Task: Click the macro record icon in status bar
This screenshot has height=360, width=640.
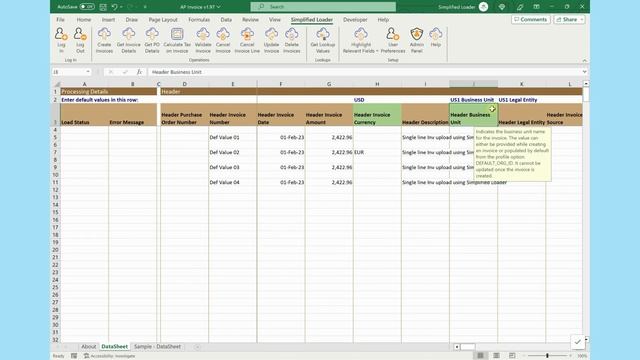Action: point(74,356)
